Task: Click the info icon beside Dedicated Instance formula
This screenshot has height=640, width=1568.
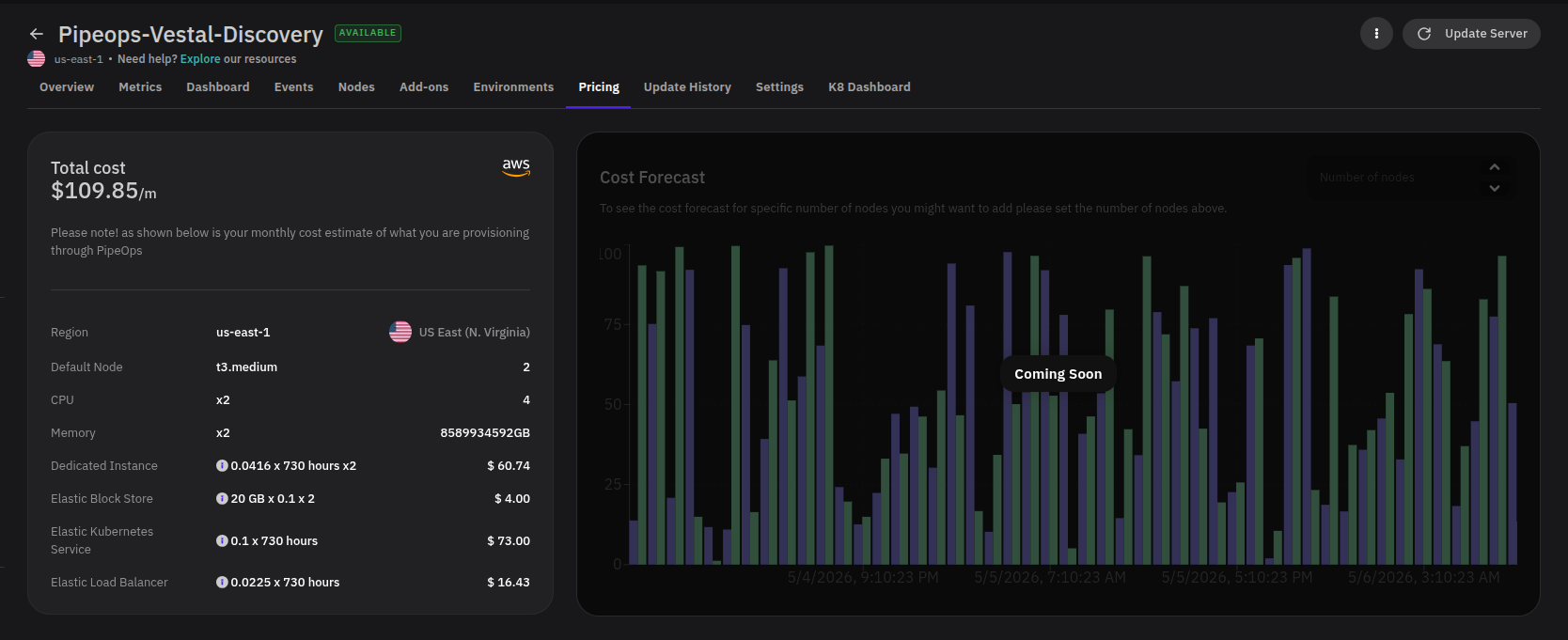Action: pos(222,465)
